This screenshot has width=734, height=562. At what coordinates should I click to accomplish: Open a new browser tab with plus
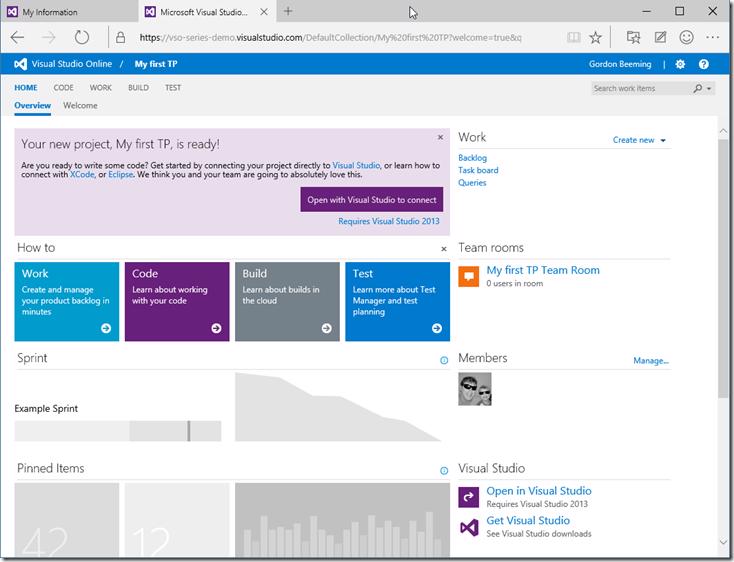(288, 11)
